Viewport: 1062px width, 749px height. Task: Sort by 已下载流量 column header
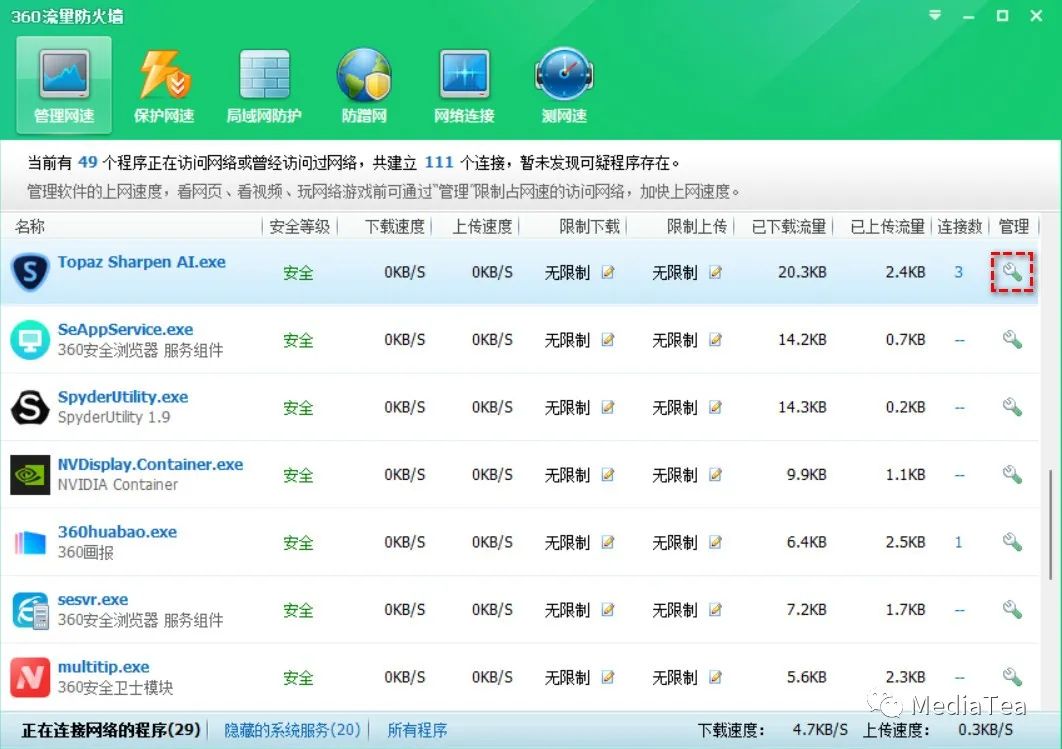point(788,226)
